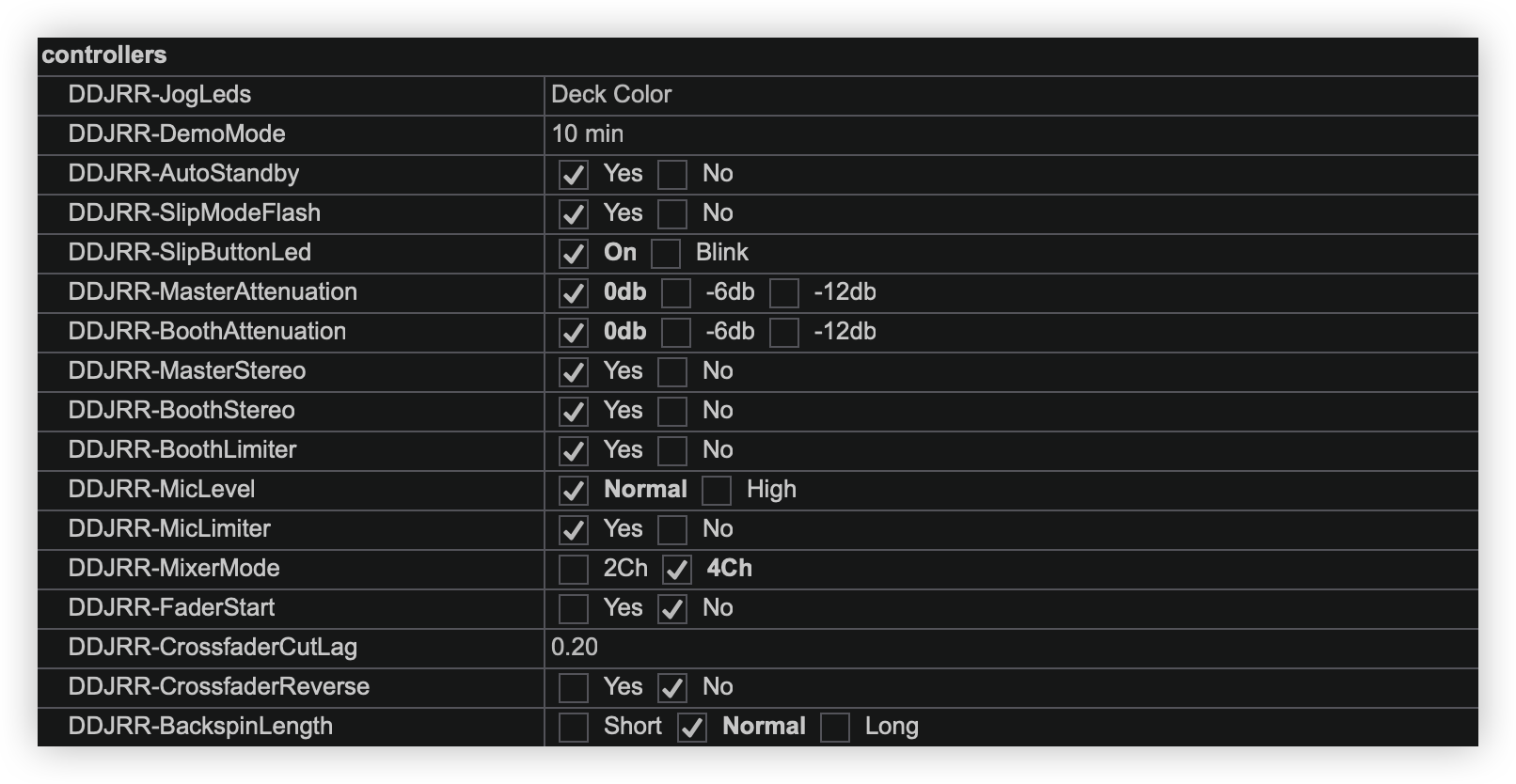
Task: Check No for DDJRR-MasterStereo
Action: click(x=672, y=372)
